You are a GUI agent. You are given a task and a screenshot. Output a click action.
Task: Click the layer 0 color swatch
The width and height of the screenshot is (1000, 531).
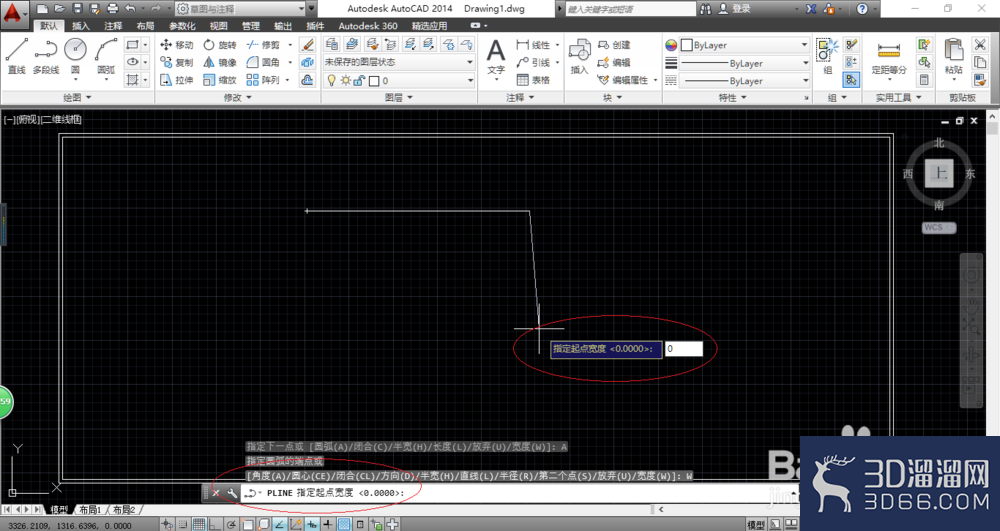[x=374, y=81]
